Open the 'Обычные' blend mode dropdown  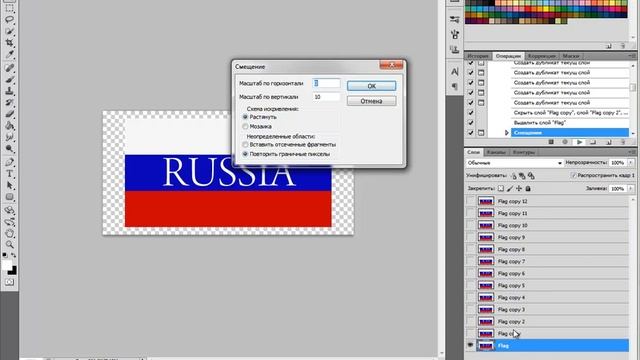click(514, 163)
